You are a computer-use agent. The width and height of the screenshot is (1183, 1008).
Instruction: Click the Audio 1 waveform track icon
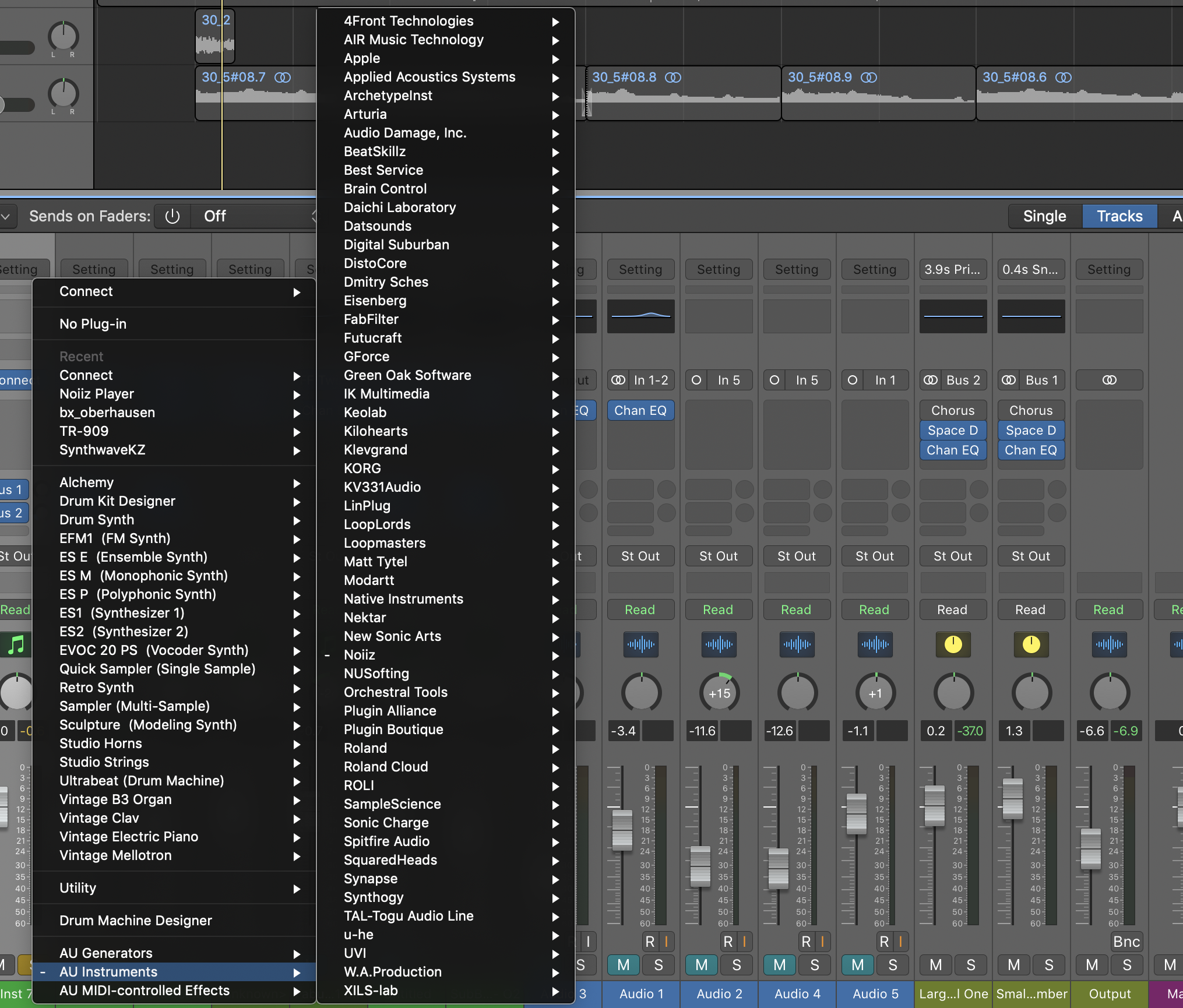coord(640,644)
